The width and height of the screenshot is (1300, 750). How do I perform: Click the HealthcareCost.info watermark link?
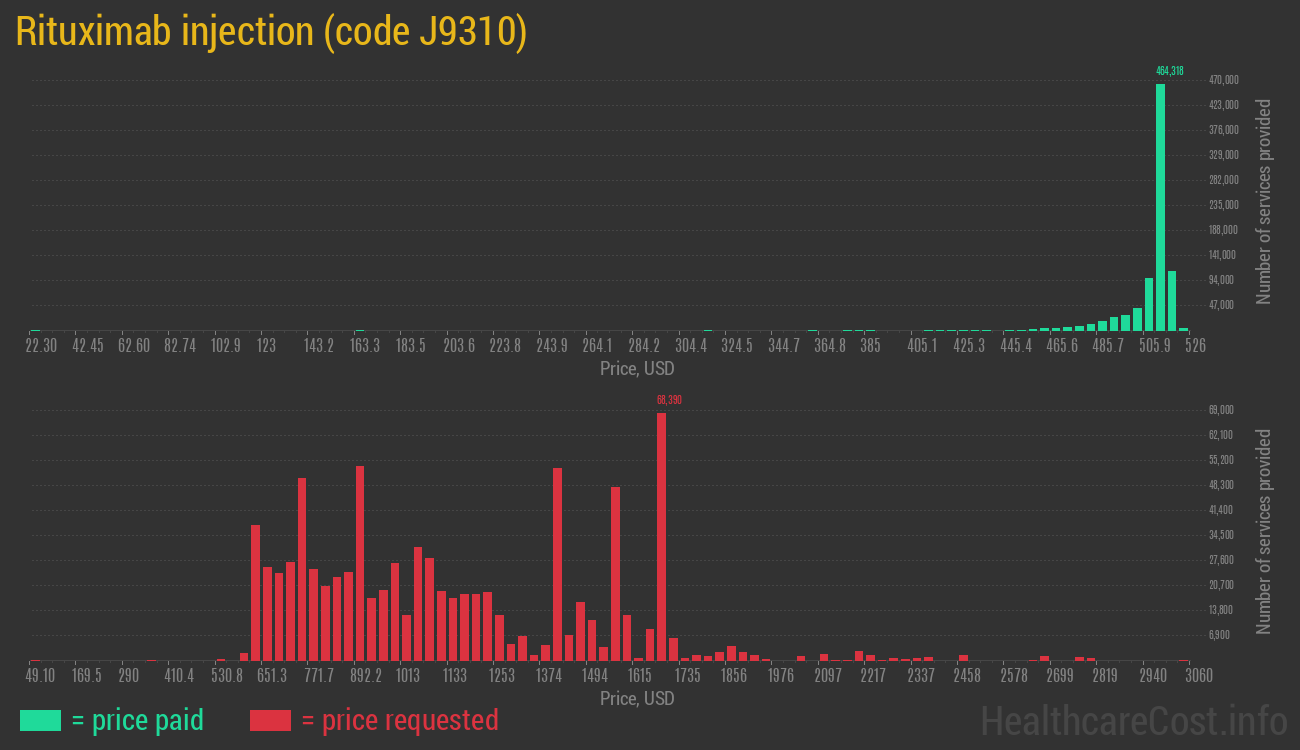pyautogui.click(x=1133, y=720)
